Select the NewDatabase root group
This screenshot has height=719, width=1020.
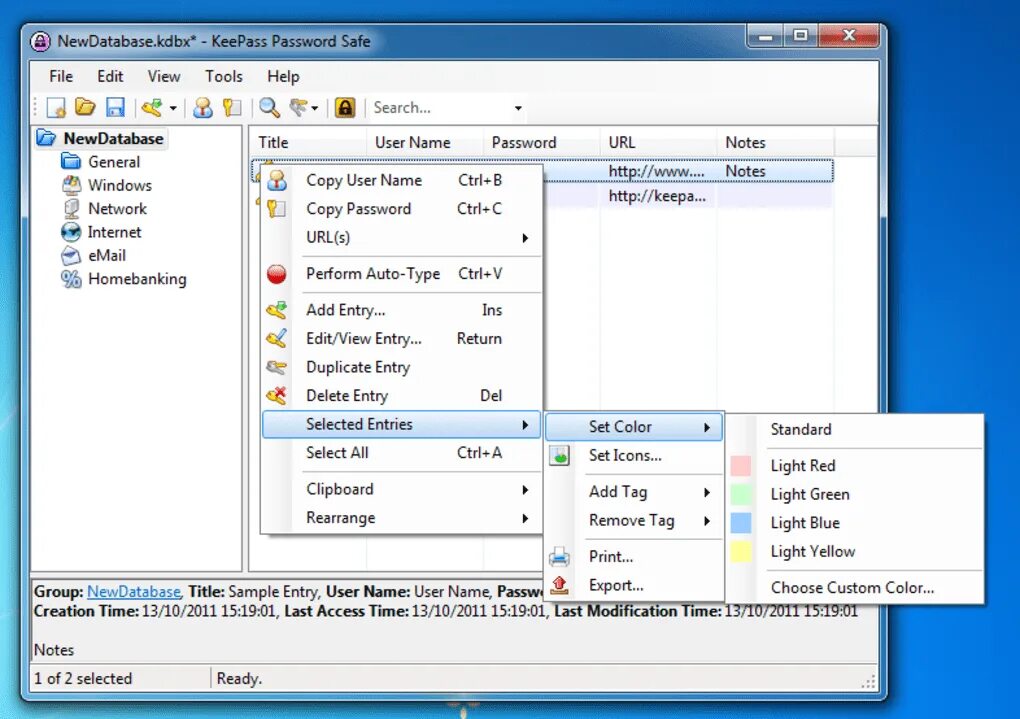coord(113,139)
